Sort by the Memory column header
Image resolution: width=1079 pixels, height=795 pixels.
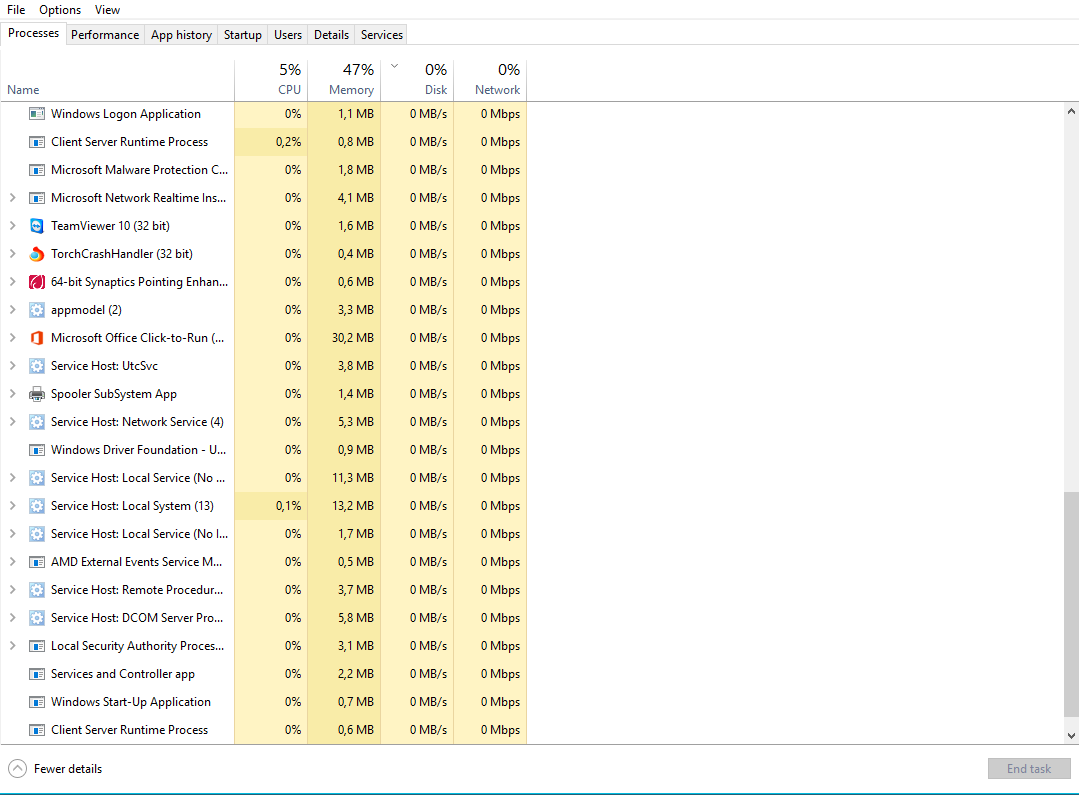tap(344, 81)
